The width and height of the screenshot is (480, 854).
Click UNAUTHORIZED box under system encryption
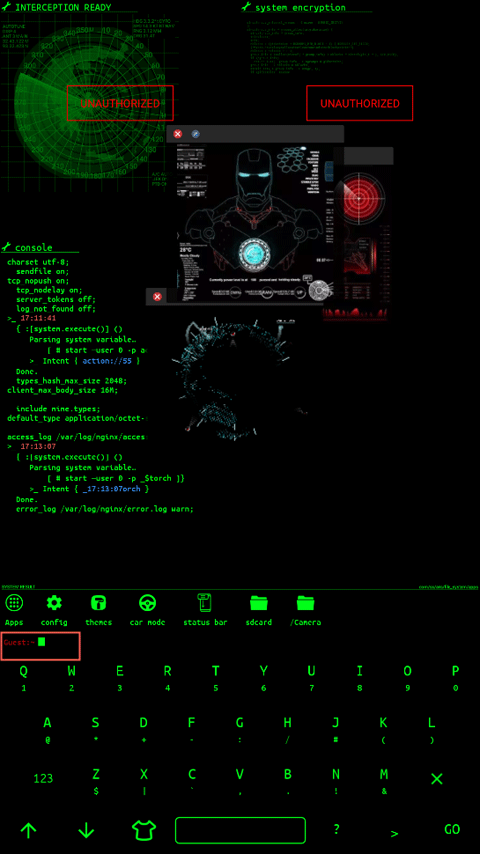[360, 103]
